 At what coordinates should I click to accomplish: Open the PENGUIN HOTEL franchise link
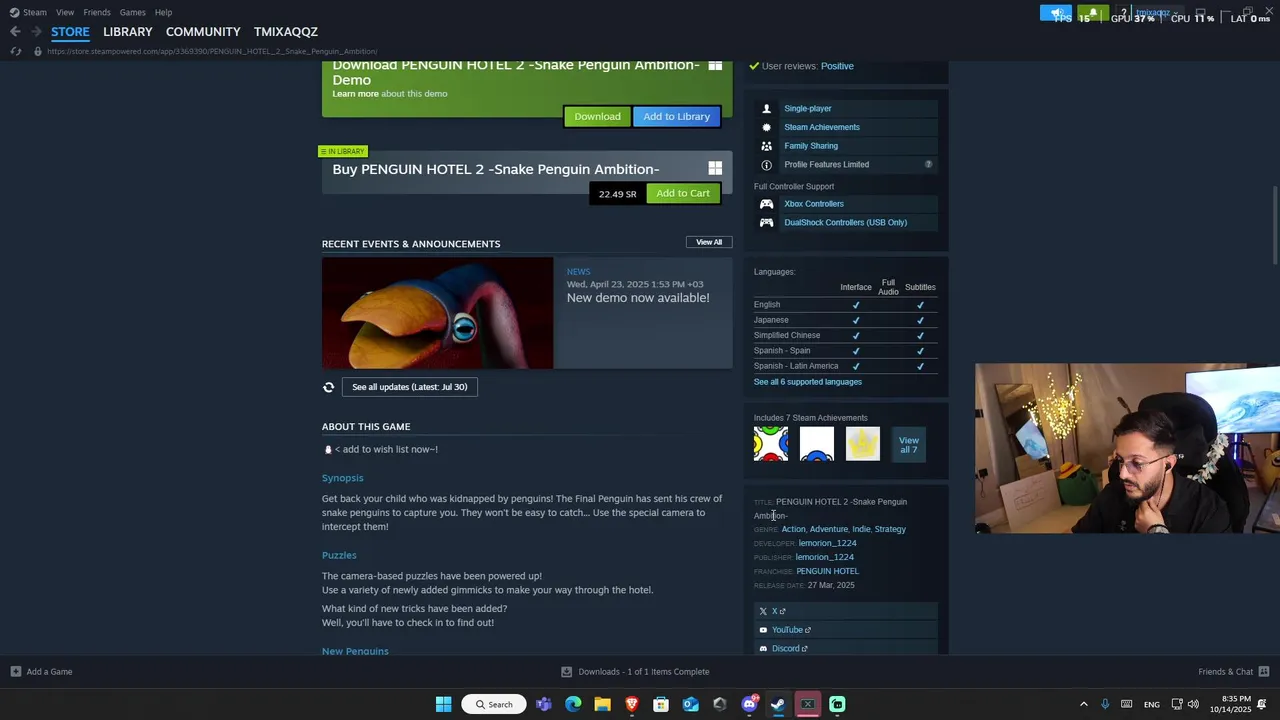tap(828, 571)
